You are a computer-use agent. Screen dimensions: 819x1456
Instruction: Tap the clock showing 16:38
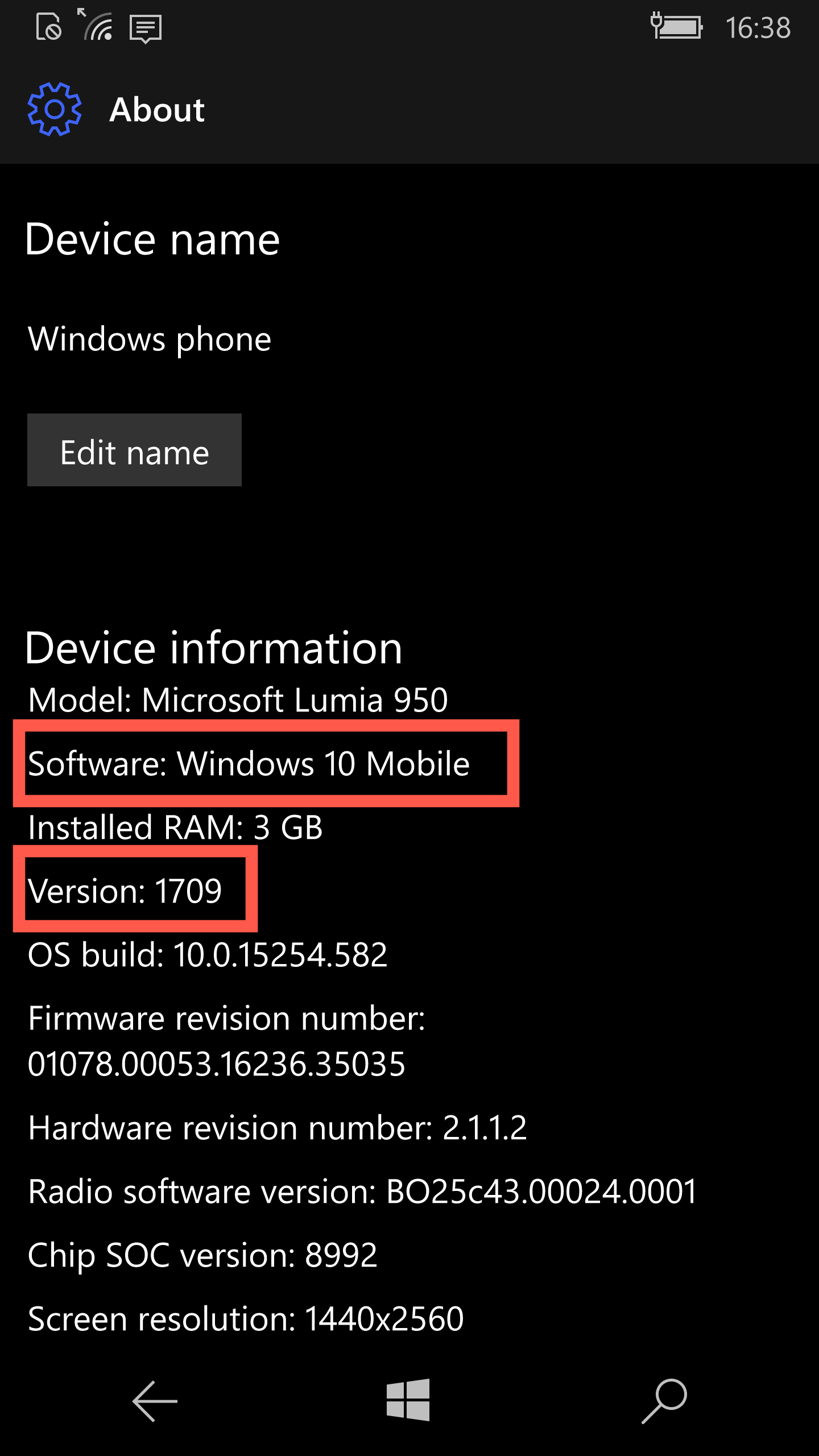coord(758,28)
